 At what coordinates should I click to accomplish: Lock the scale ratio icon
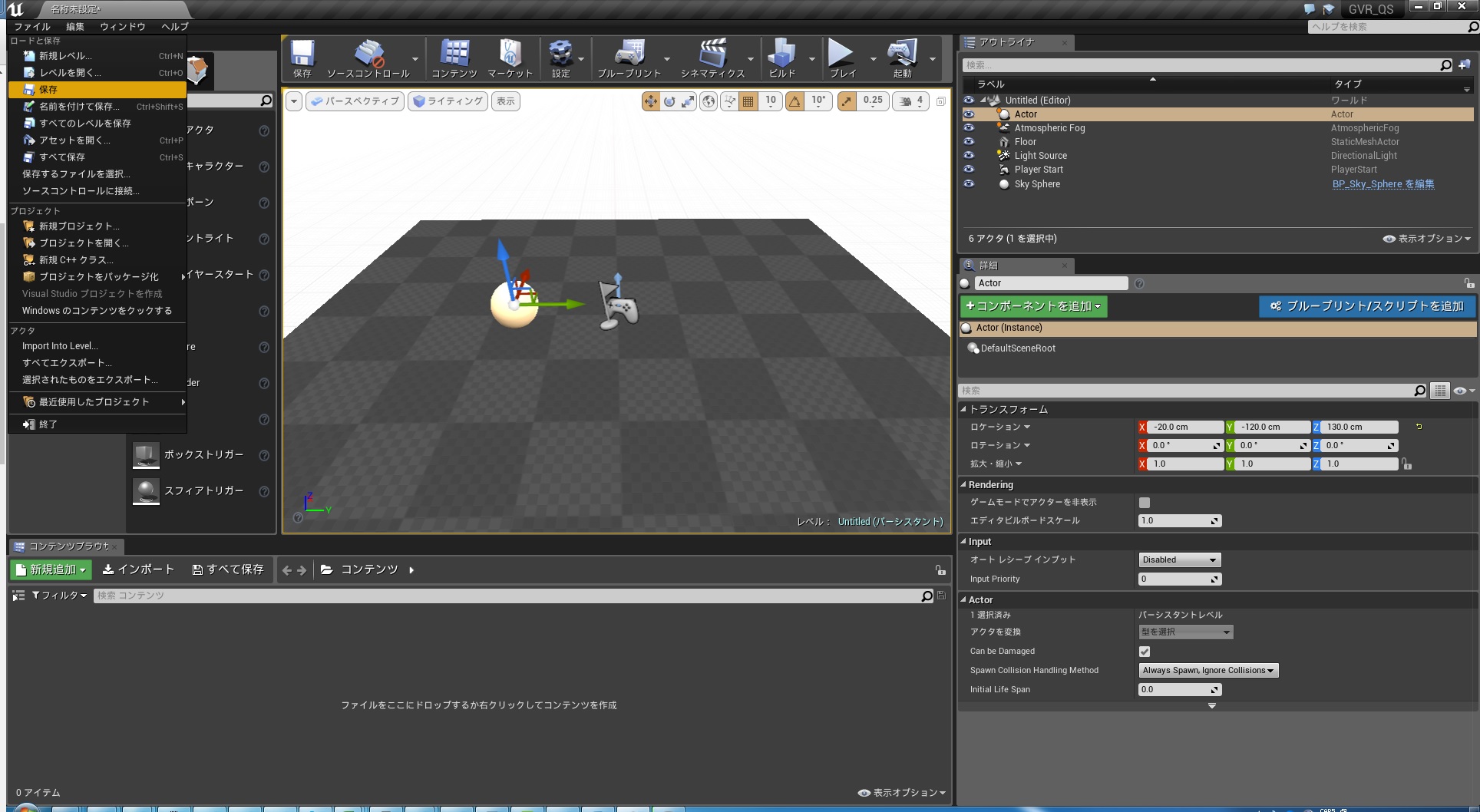tap(1407, 464)
